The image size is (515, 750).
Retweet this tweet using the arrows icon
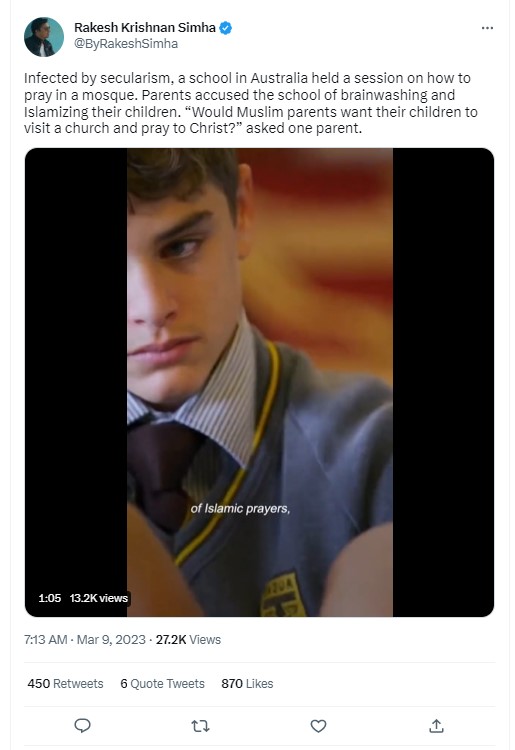(x=200, y=726)
